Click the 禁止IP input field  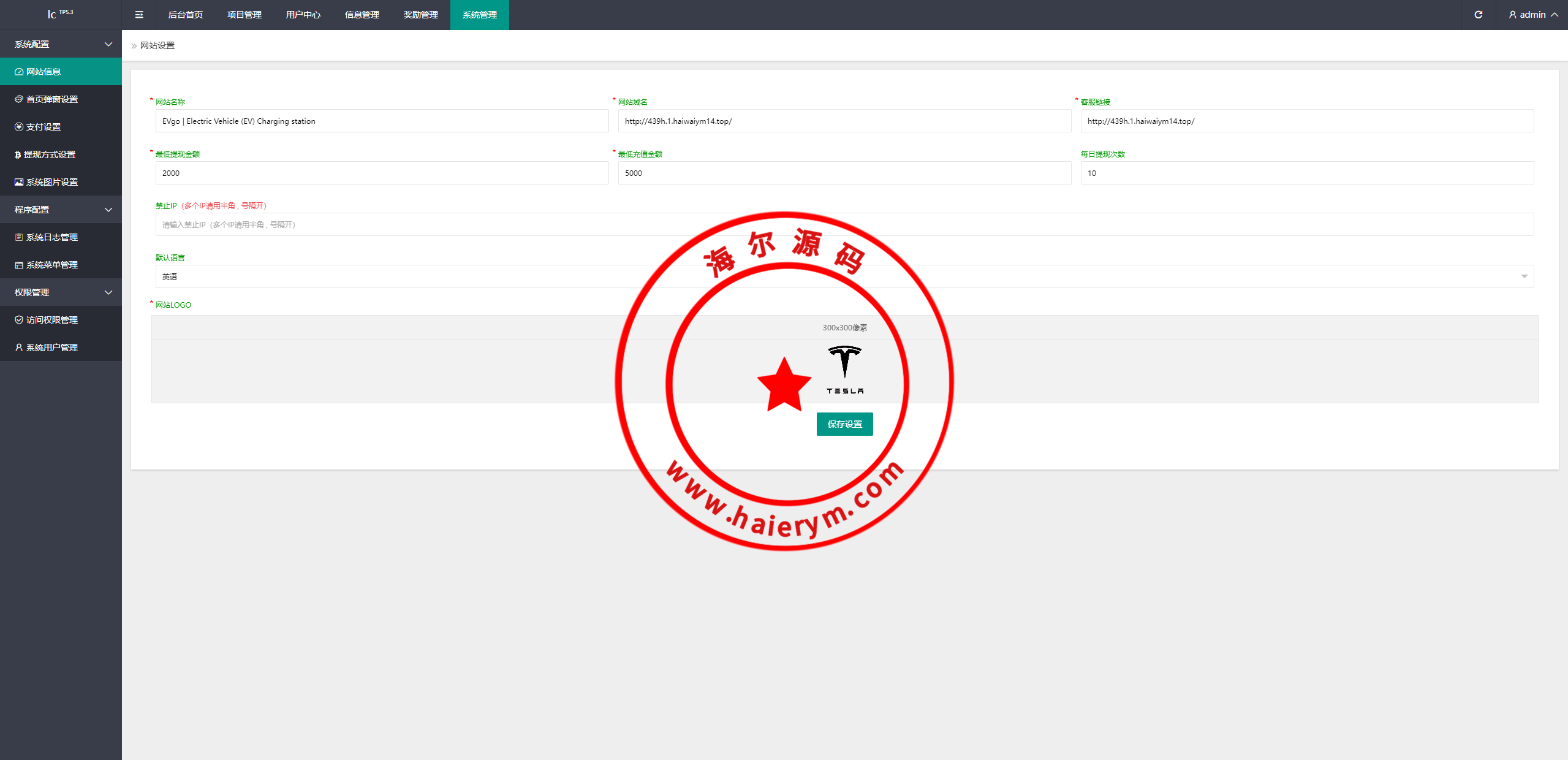tap(844, 224)
